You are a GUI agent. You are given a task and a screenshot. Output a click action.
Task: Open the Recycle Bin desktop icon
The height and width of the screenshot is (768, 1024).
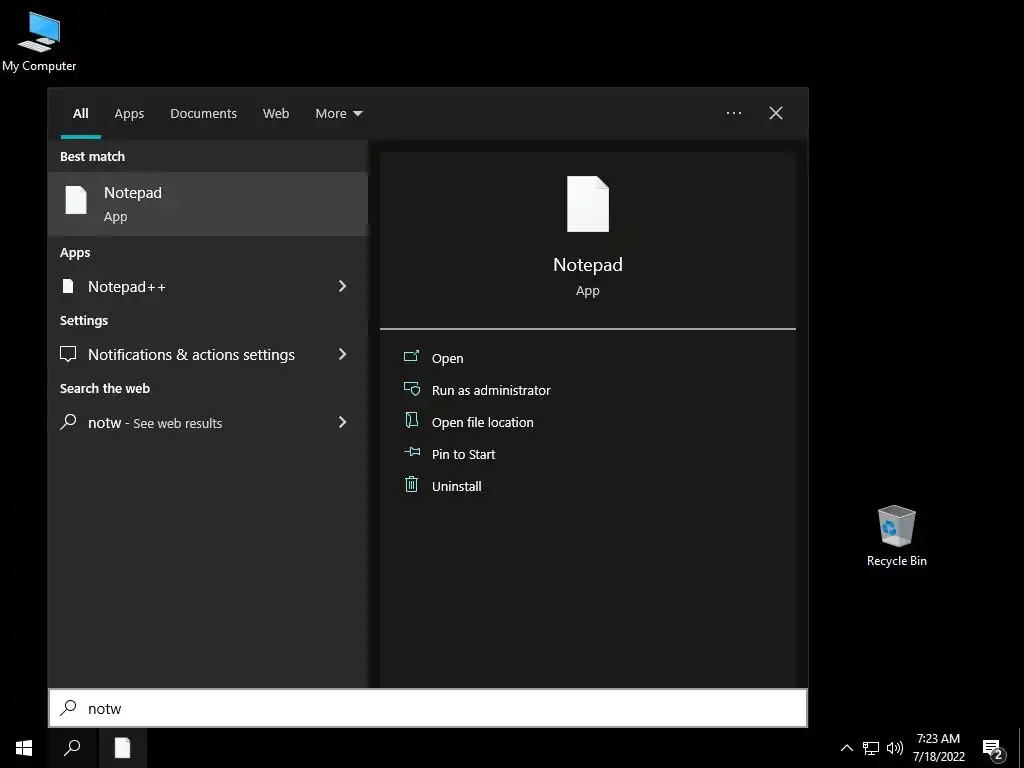897,536
